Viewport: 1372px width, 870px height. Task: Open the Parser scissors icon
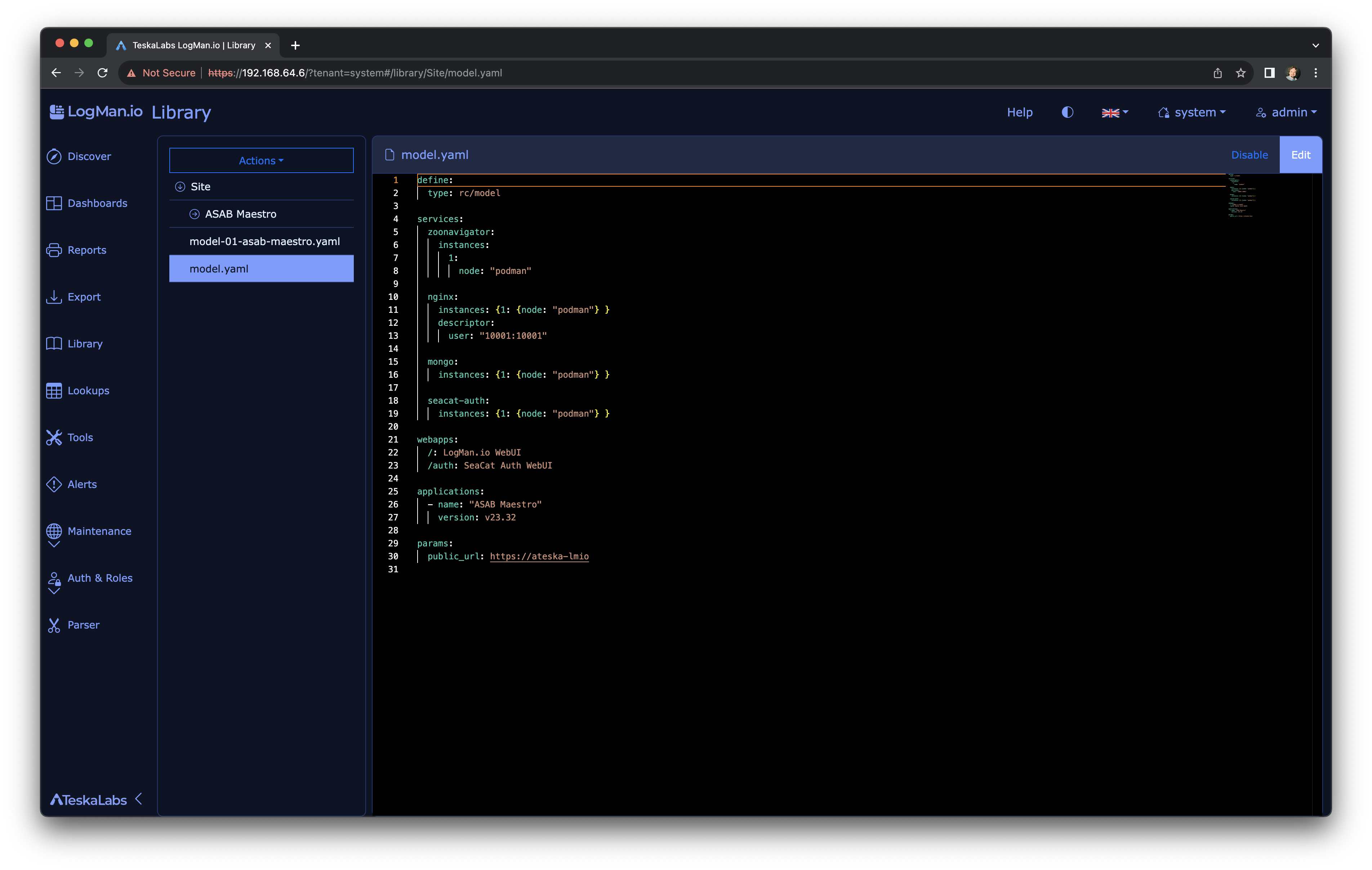pos(54,625)
